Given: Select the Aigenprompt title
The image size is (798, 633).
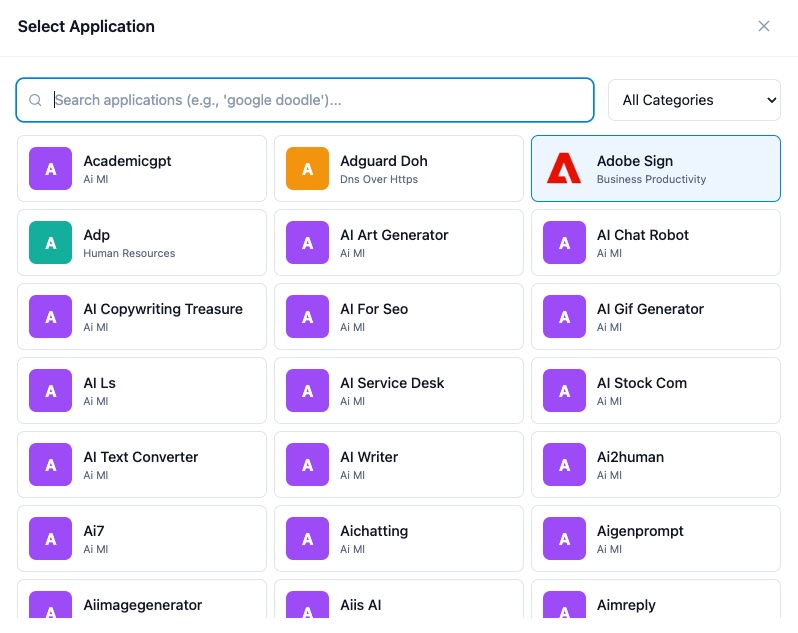Looking at the screenshot, I should [x=640, y=531].
